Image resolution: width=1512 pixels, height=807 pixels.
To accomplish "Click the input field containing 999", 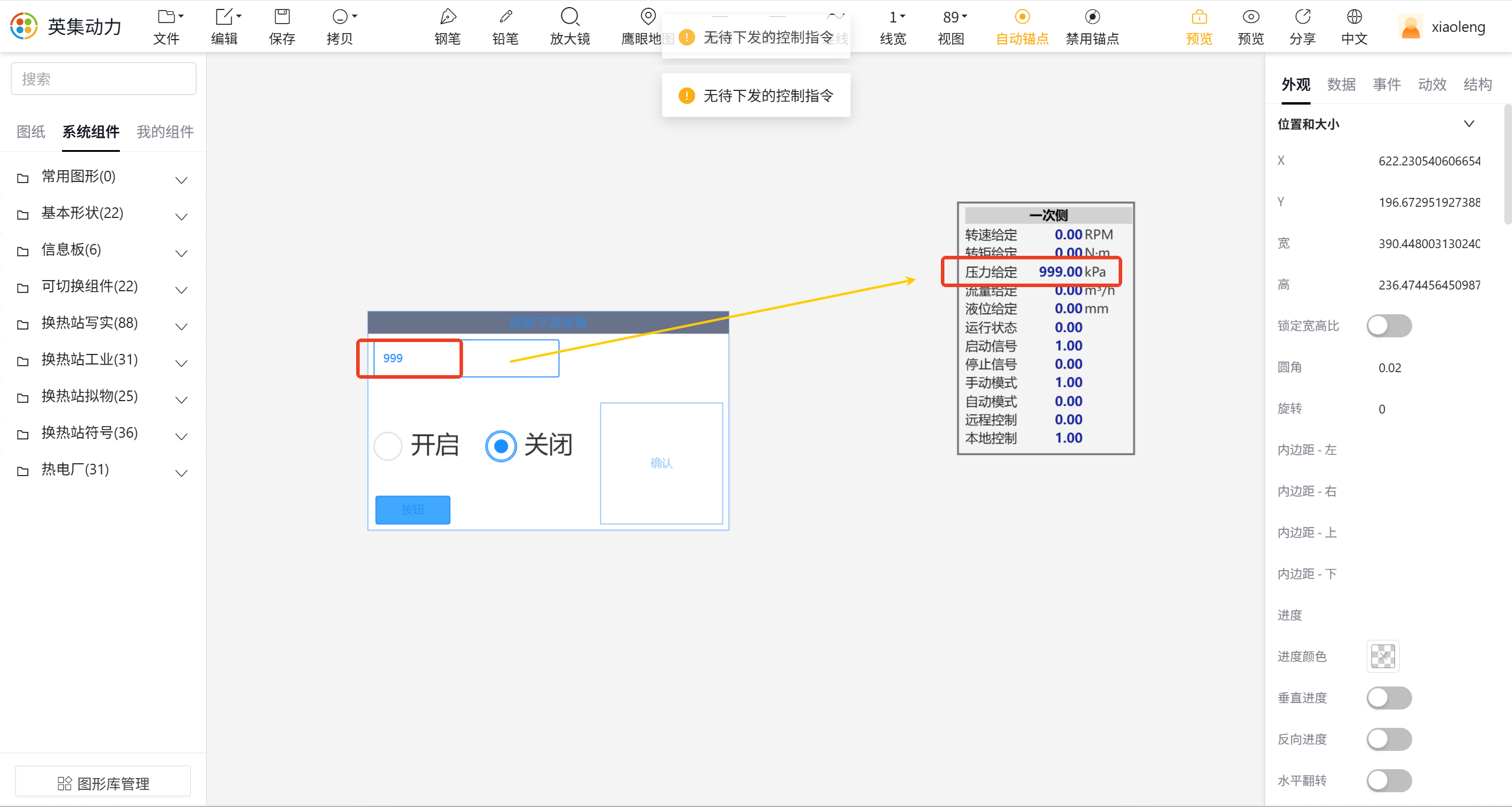I will [466, 358].
